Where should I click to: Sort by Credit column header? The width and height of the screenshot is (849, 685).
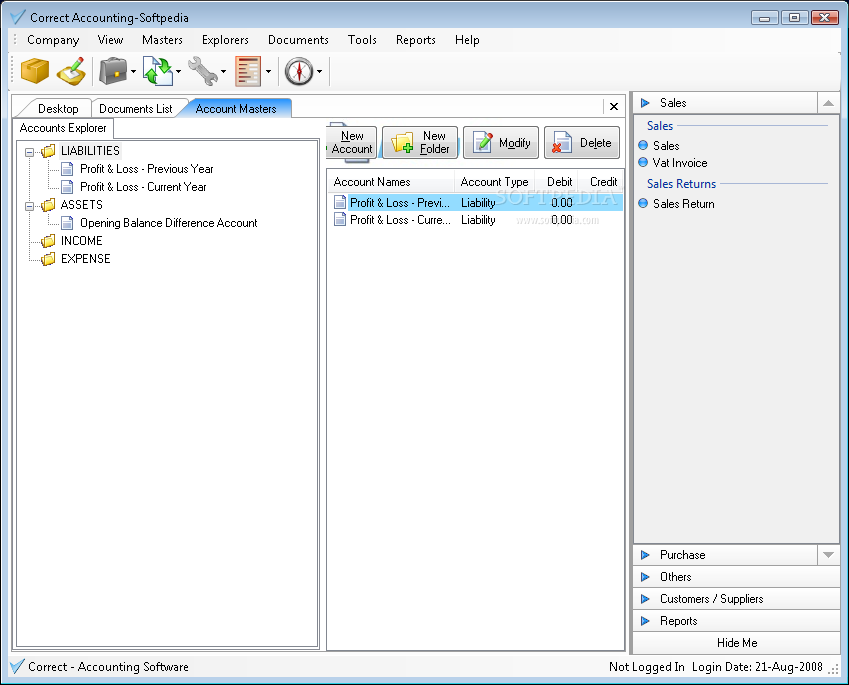[x=600, y=182]
